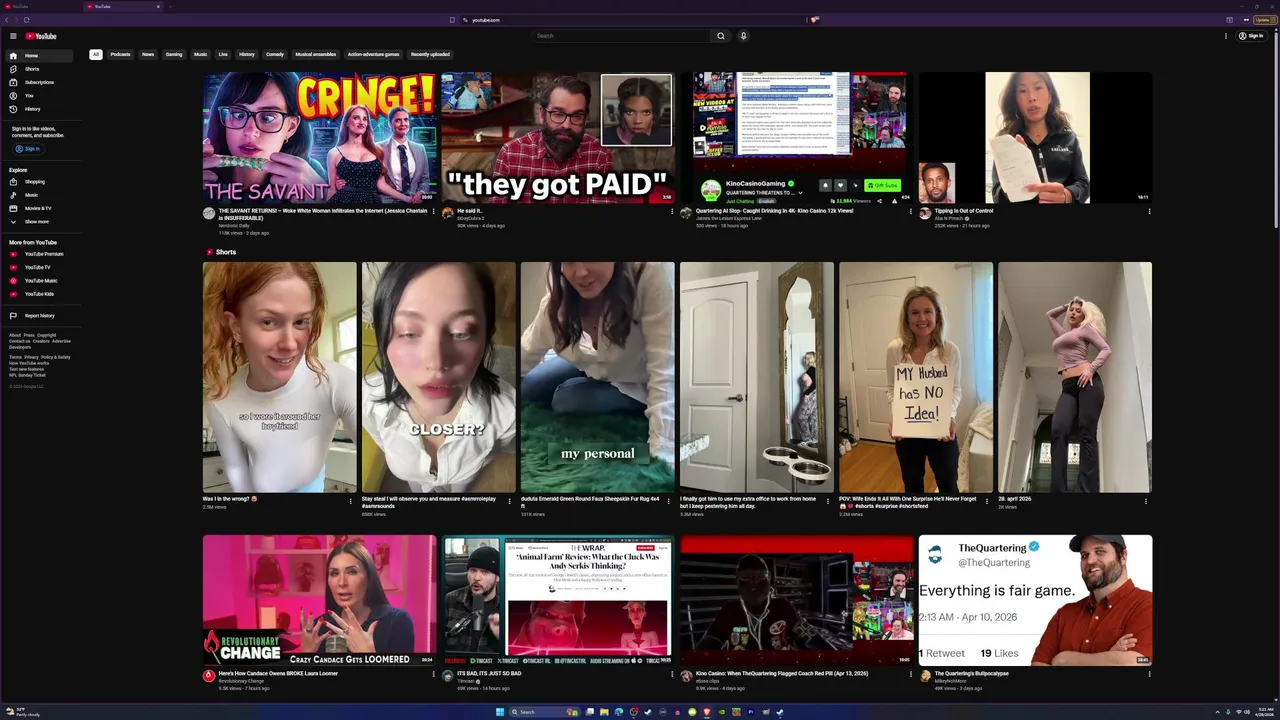Select the Comedy filter chip
This screenshot has width=1280, height=720.
click(275, 54)
